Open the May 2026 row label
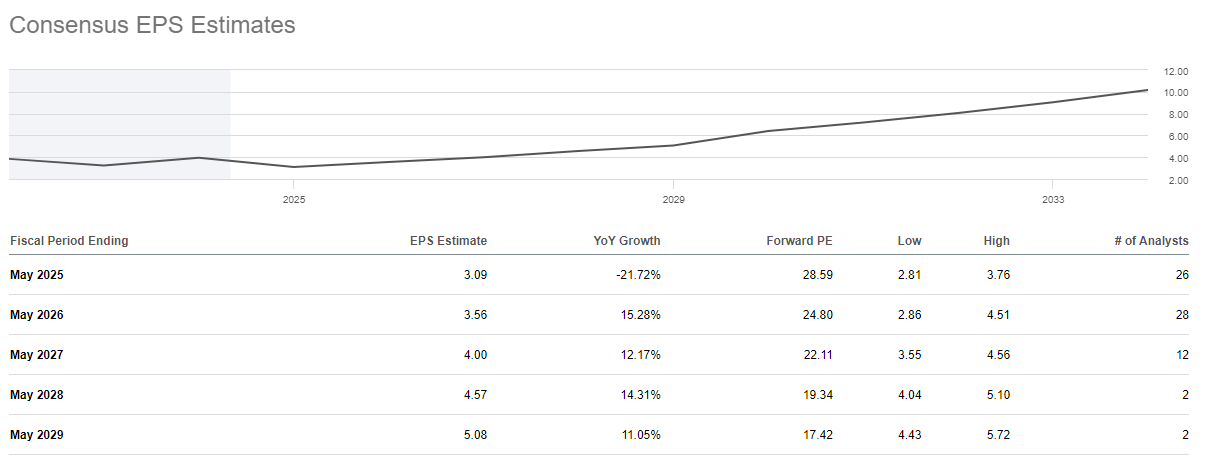 pyautogui.click(x=36, y=314)
